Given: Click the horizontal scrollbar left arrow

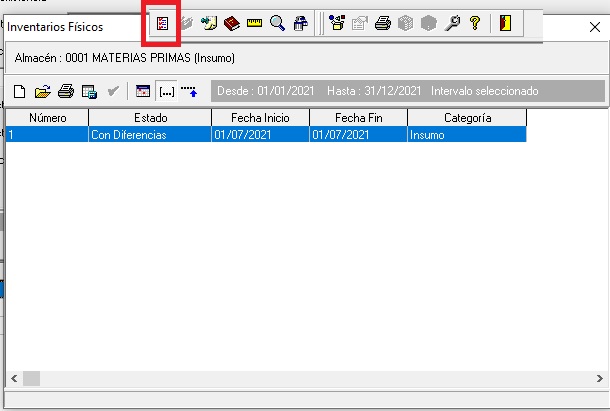Looking at the screenshot, I should click(14, 378).
